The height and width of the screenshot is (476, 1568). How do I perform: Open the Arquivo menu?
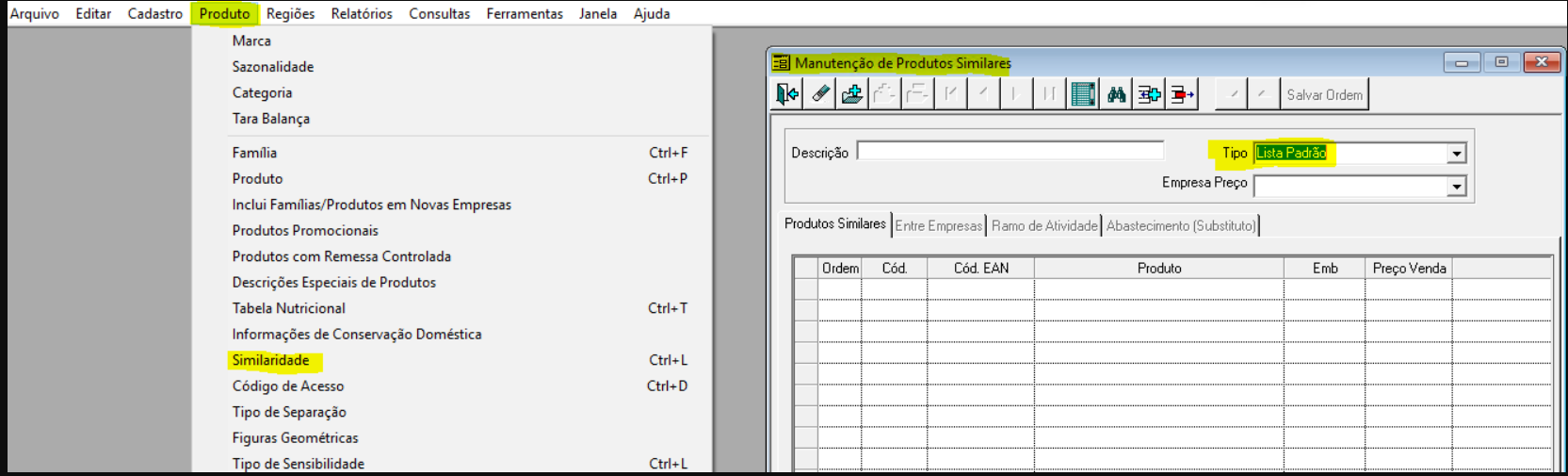[35, 14]
